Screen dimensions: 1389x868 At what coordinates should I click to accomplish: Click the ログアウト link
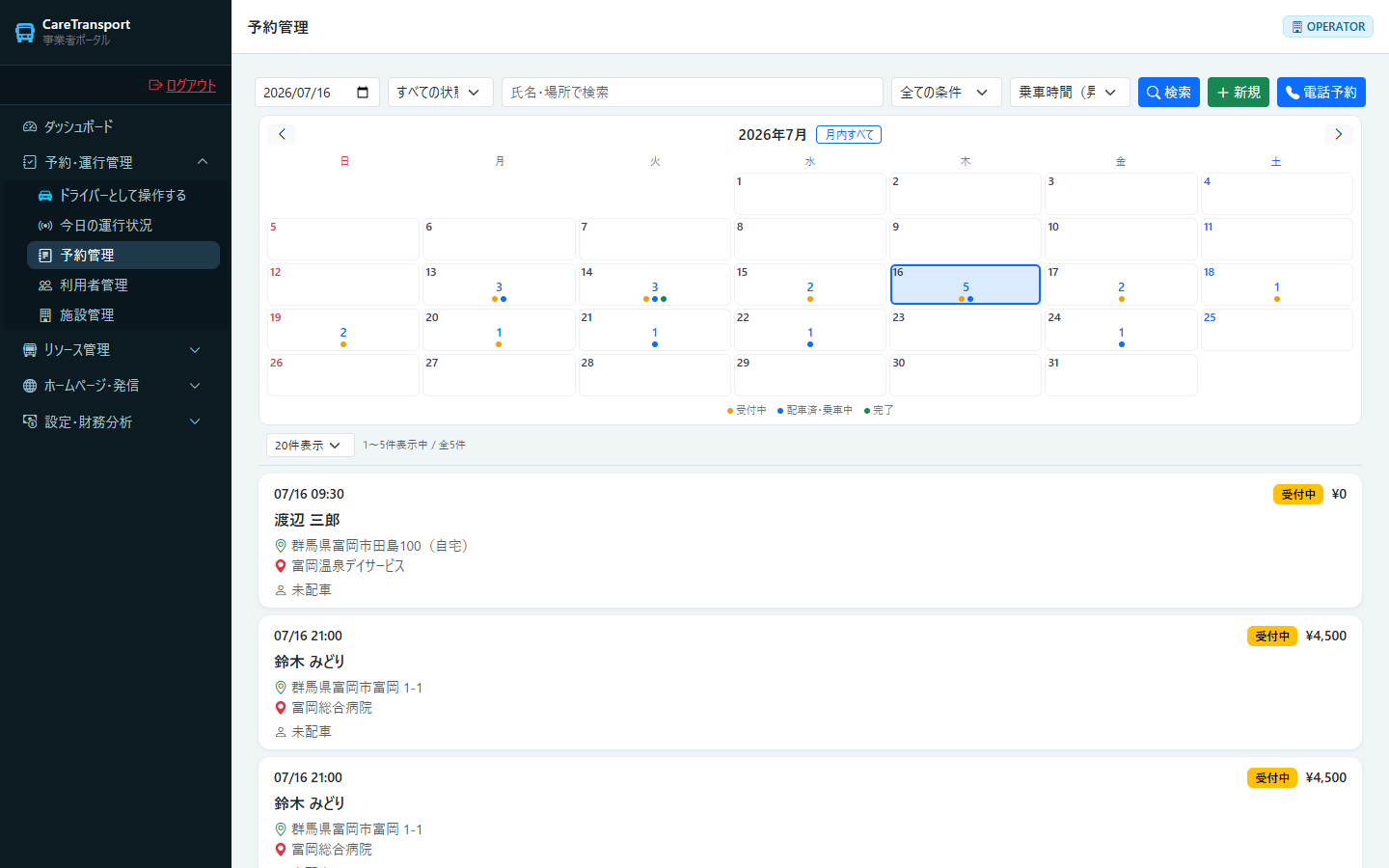(183, 85)
